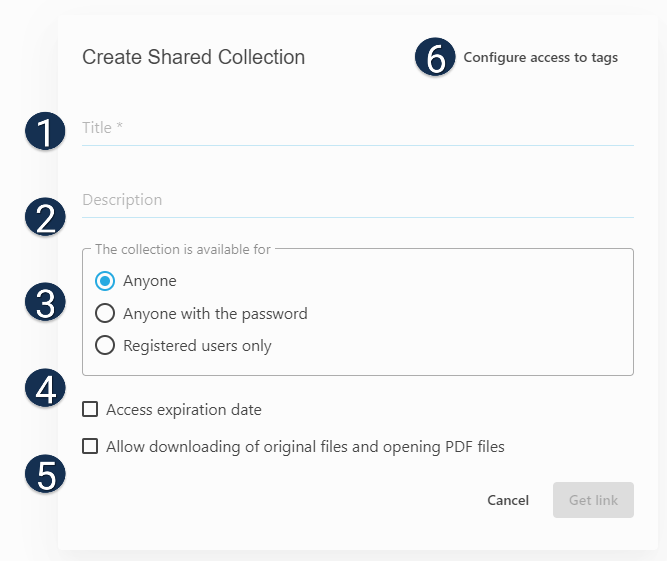Select the Registered users only radio circle
Viewport: 667px width, 561px height.
(x=104, y=346)
